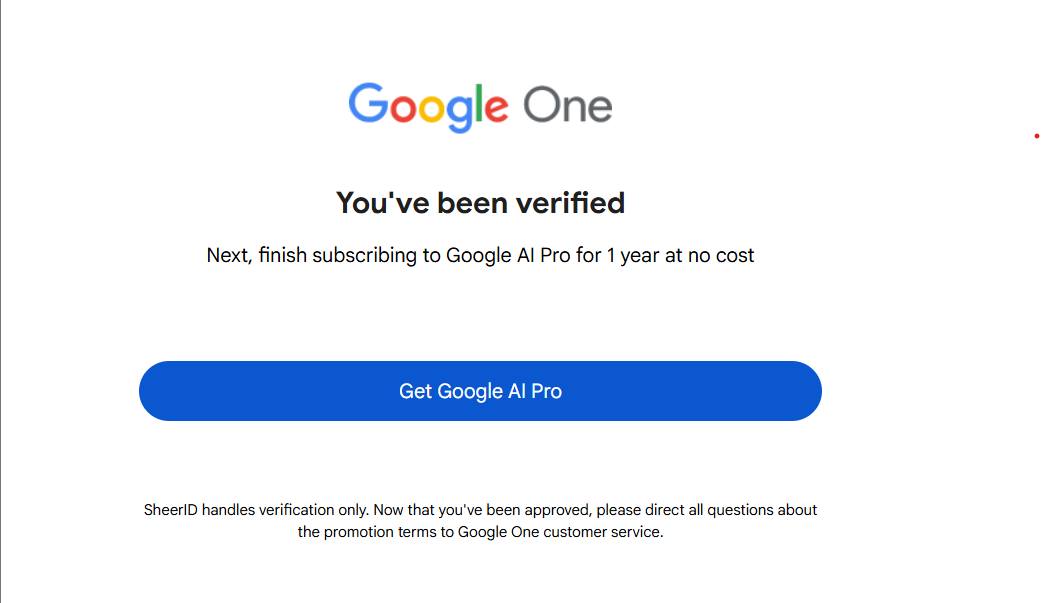Click Google One customer service text

[x=560, y=532]
